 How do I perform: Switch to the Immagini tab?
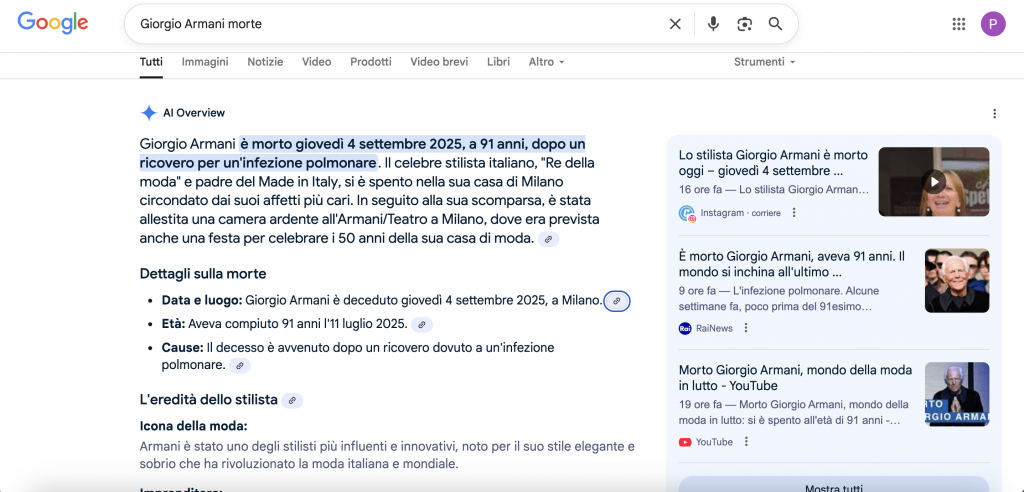point(205,62)
